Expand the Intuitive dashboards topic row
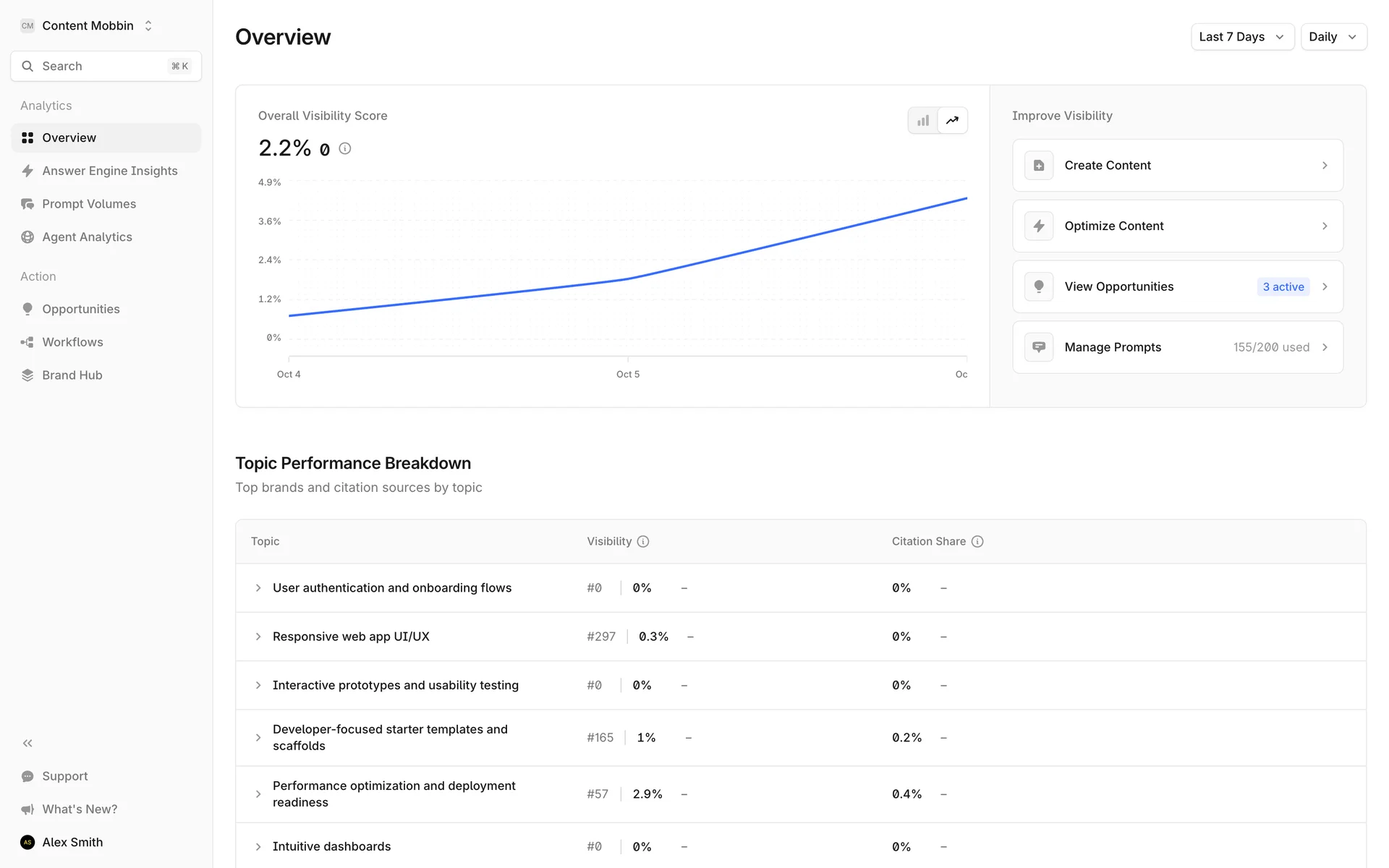This screenshot has height=868, width=1389. click(258, 846)
